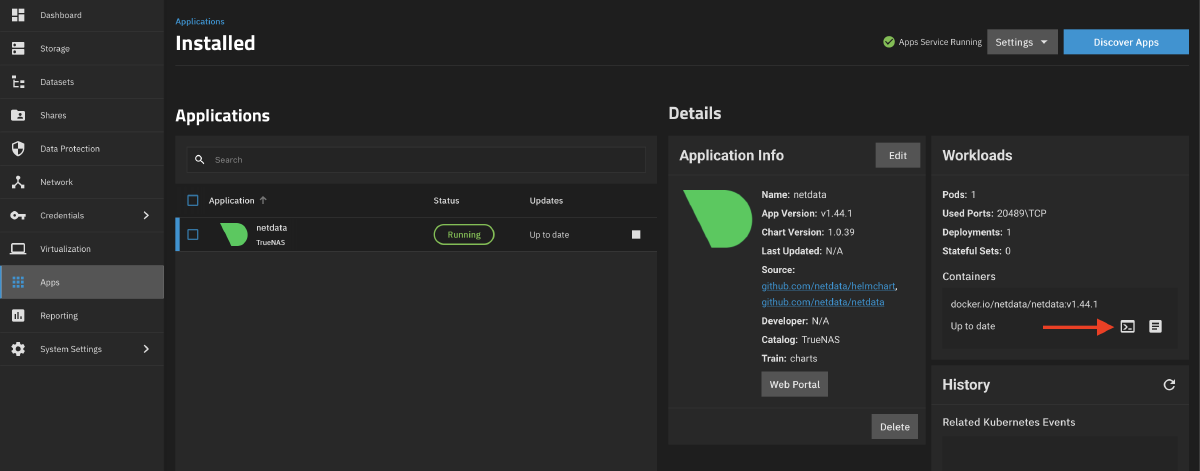Select the netdata application row name

[272, 228]
